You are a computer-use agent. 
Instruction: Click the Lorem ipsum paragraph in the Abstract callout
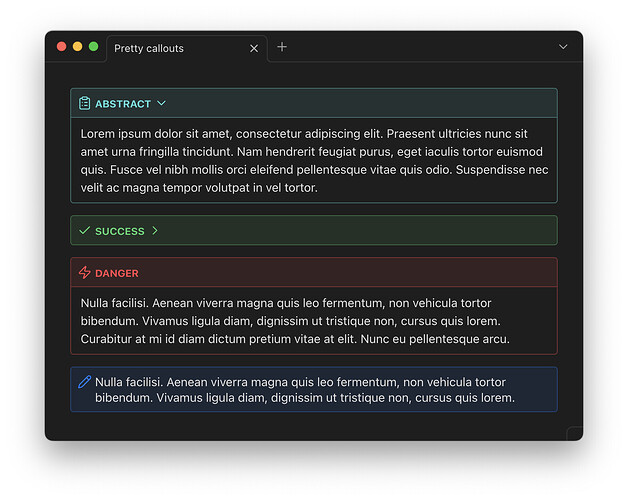point(314,160)
